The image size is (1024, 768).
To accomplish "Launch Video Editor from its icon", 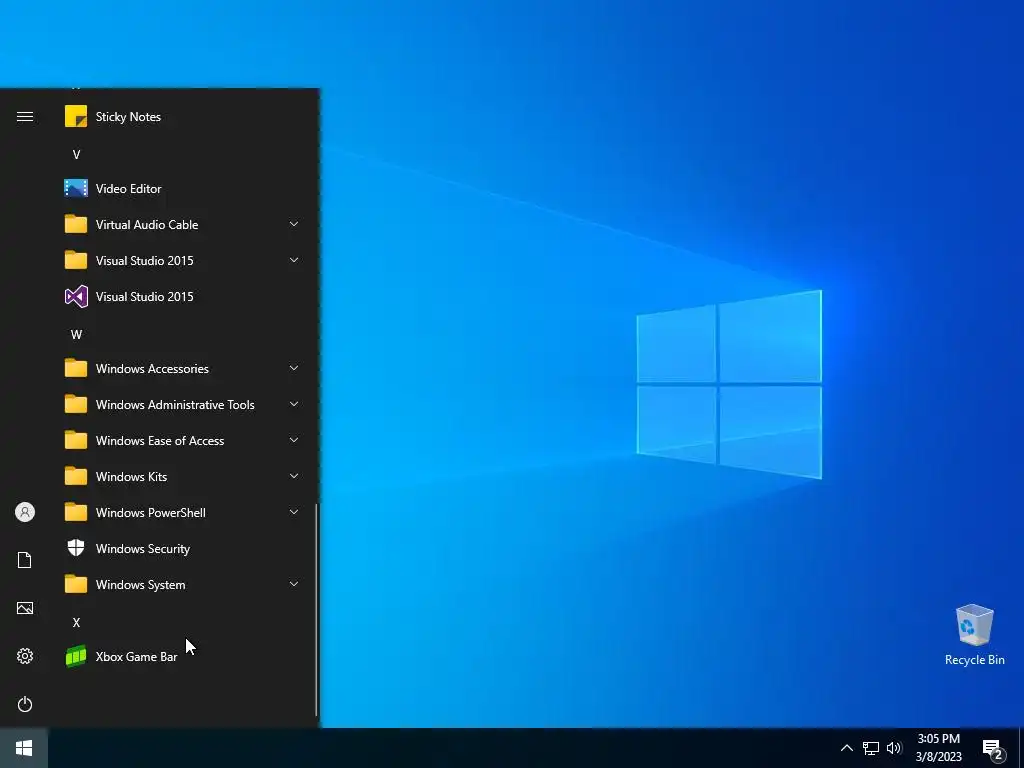I will pyautogui.click(x=76, y=189).
